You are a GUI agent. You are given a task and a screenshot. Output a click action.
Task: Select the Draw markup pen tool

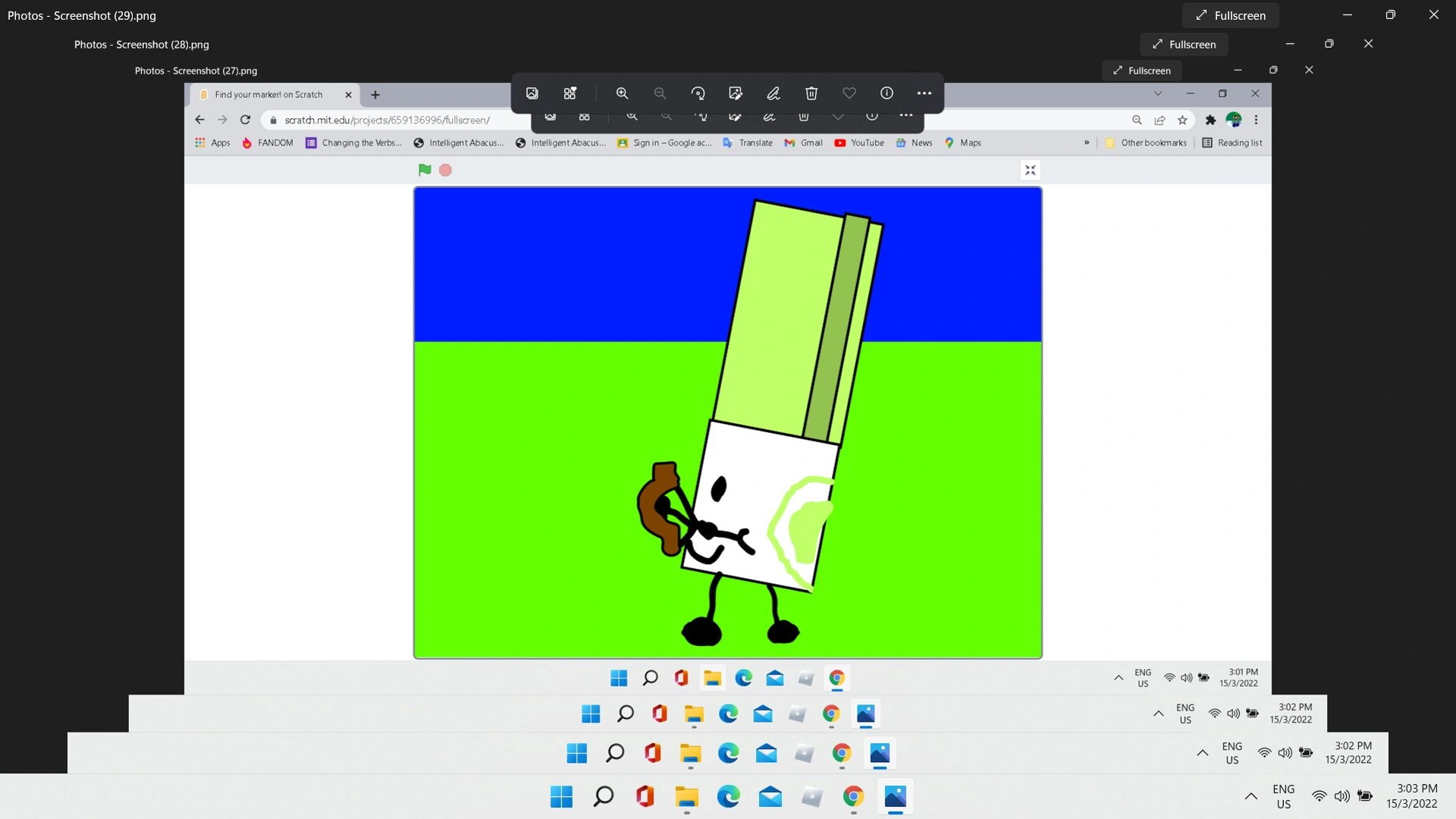pyautogui.click(x=773, y=93)
